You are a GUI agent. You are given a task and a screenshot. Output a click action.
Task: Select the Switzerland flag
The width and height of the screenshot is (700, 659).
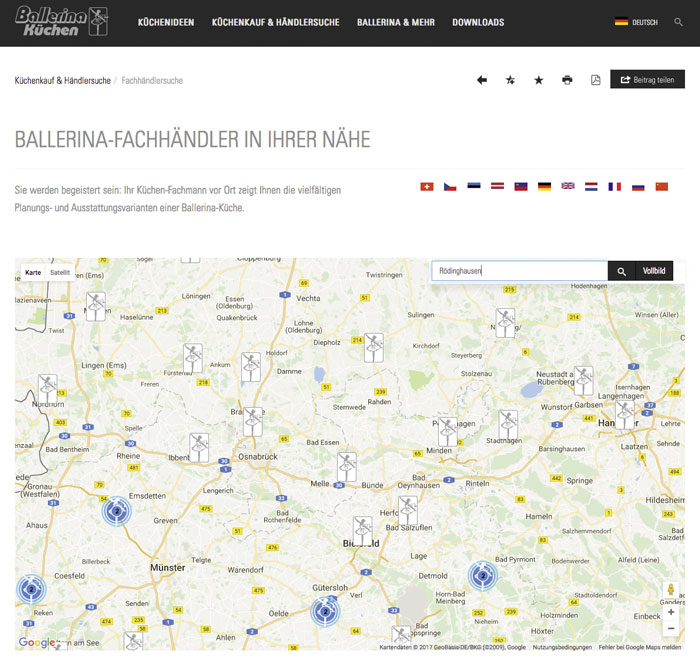click(427, 187)
